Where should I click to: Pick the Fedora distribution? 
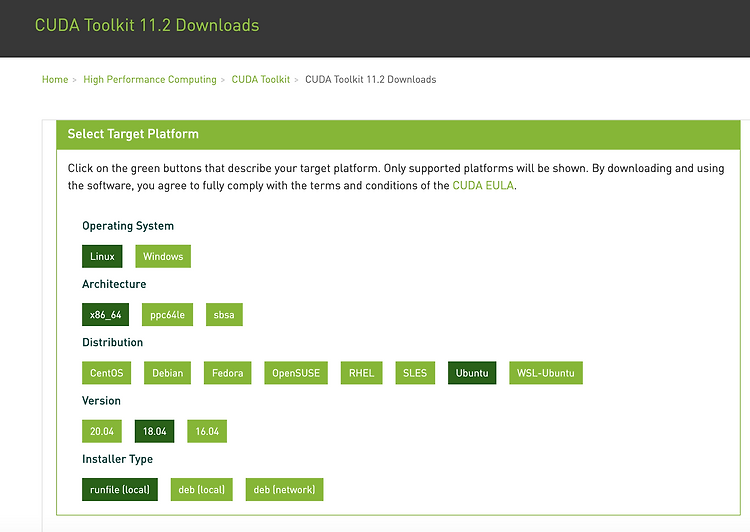[228, 373]
